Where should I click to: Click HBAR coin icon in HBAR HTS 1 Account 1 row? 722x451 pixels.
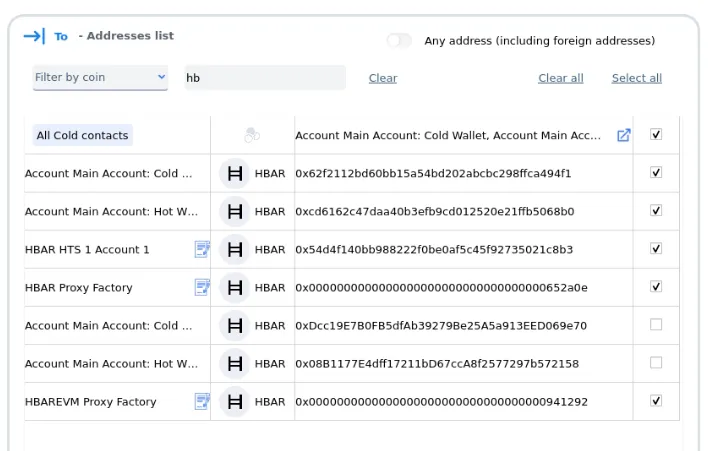(235, 250)
